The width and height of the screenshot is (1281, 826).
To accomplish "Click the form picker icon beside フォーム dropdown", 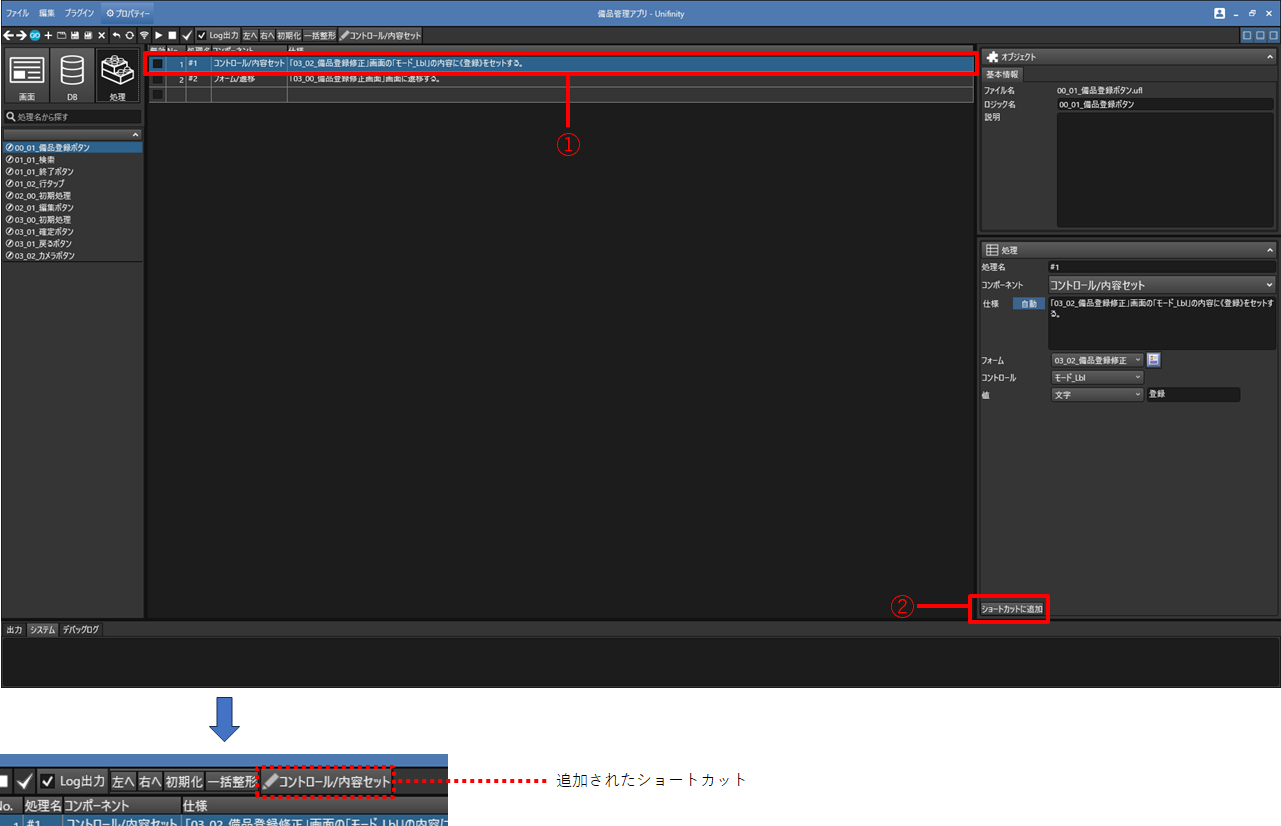I will pyautogui.click(x=1153, y=360).
